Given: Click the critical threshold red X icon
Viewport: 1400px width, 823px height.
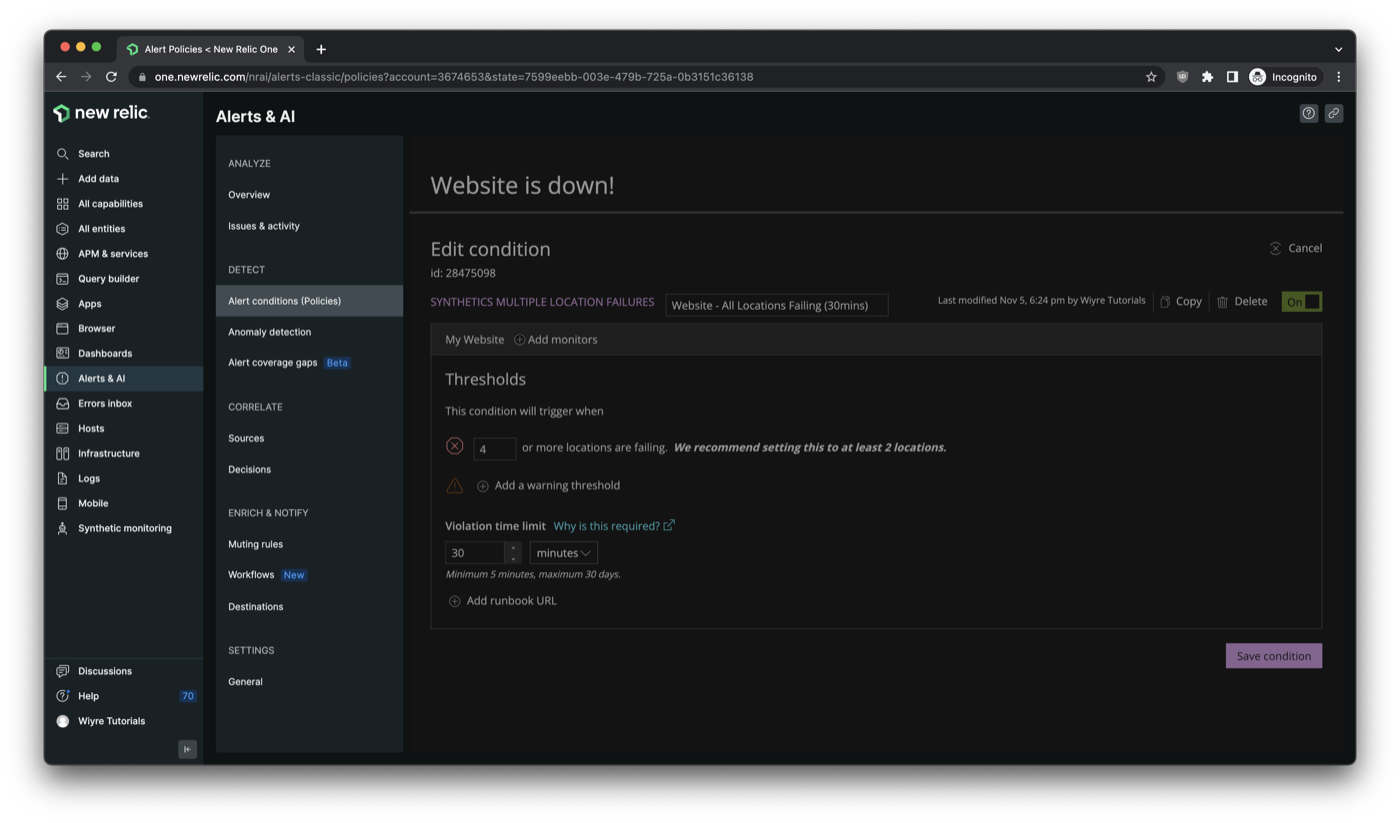Looking at the screenshot, I should (455, 446).
